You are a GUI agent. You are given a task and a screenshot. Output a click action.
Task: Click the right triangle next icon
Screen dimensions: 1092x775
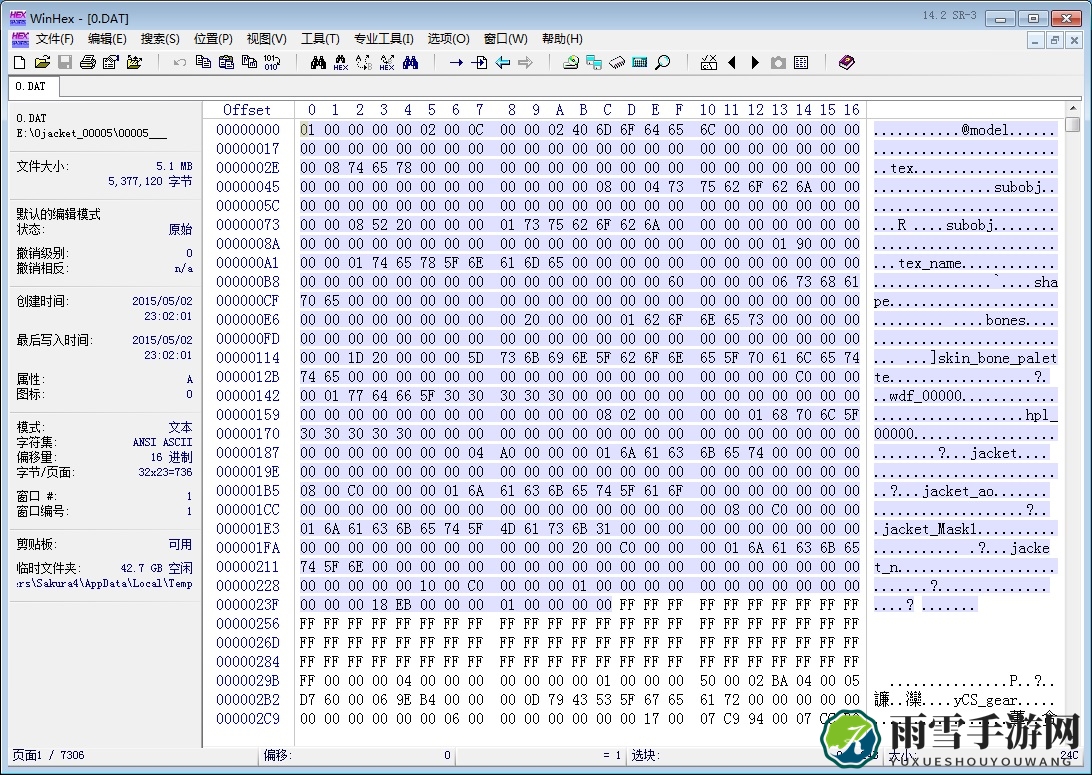tap(755, 63)
